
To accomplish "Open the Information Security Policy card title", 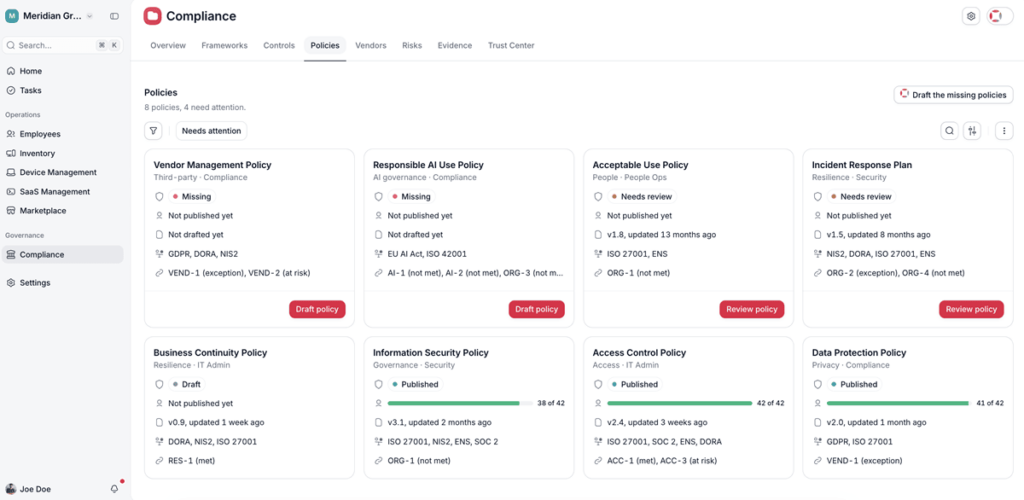I will (x=430, y=352).
